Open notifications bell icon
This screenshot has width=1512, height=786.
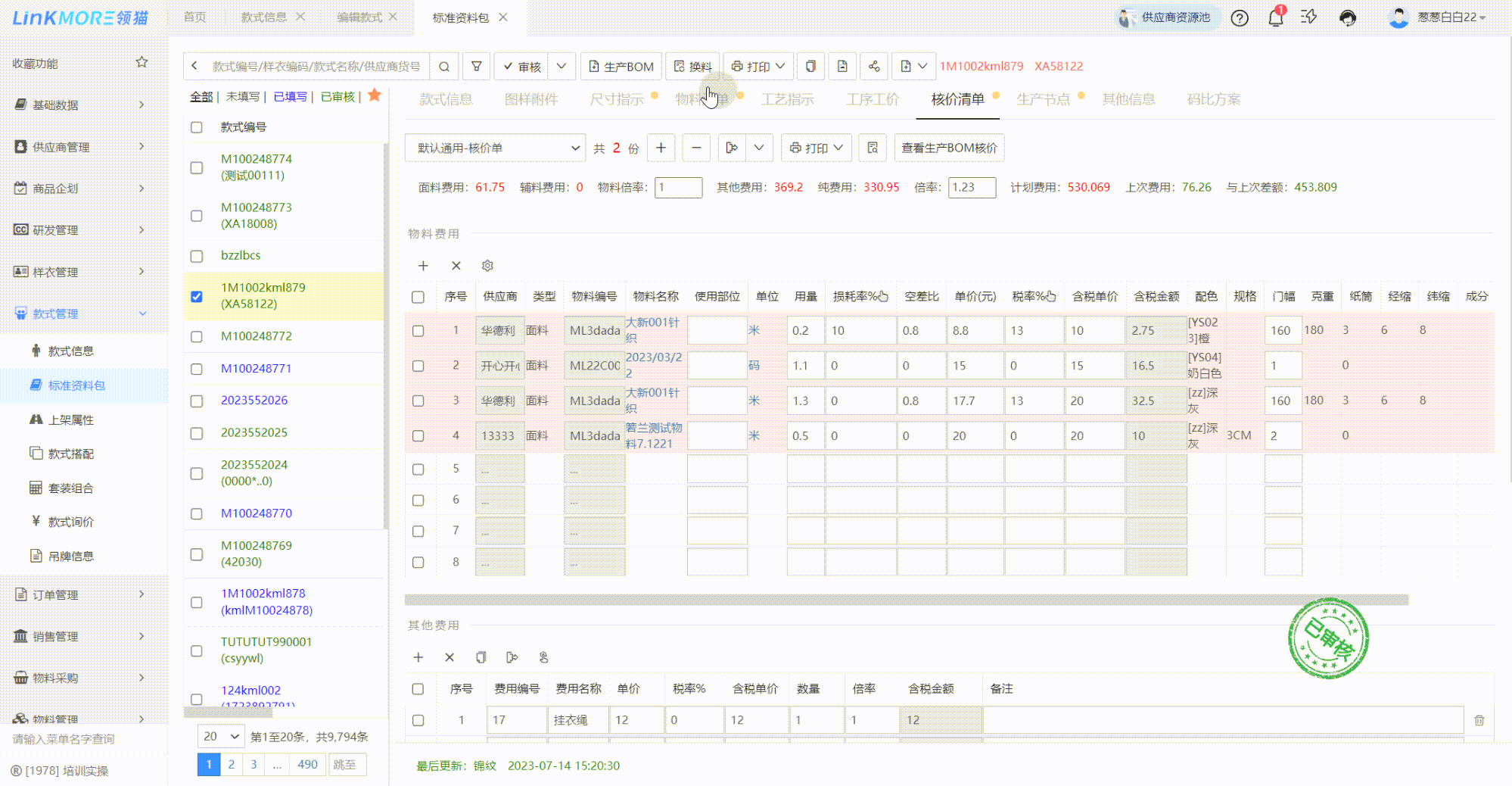tap(1276, 18)
